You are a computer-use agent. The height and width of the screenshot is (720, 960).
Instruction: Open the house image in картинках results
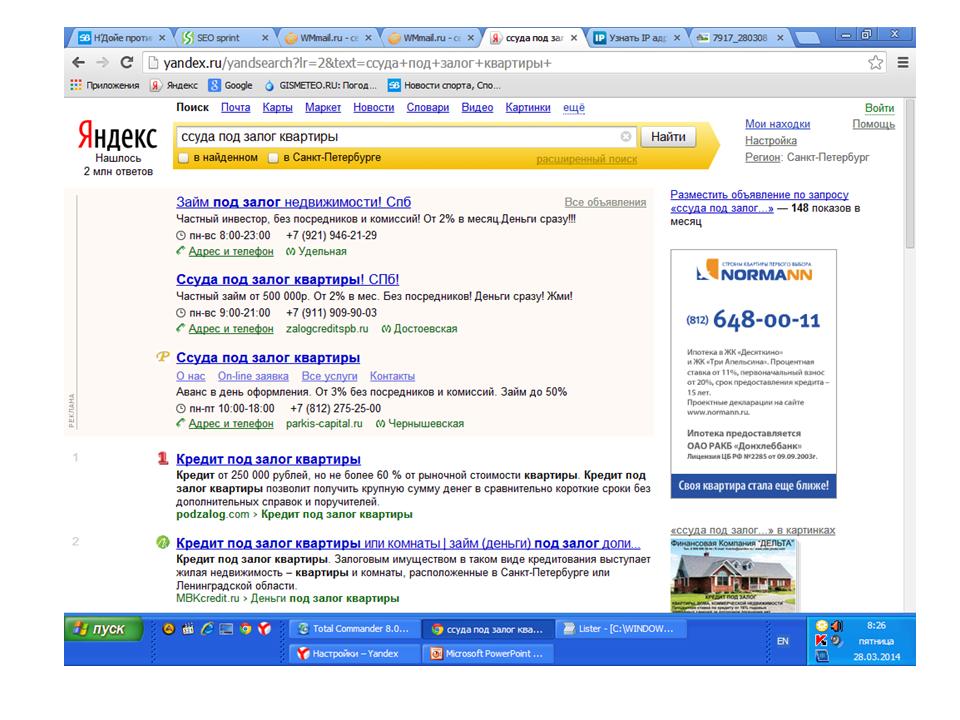click(x=735, y=576)
